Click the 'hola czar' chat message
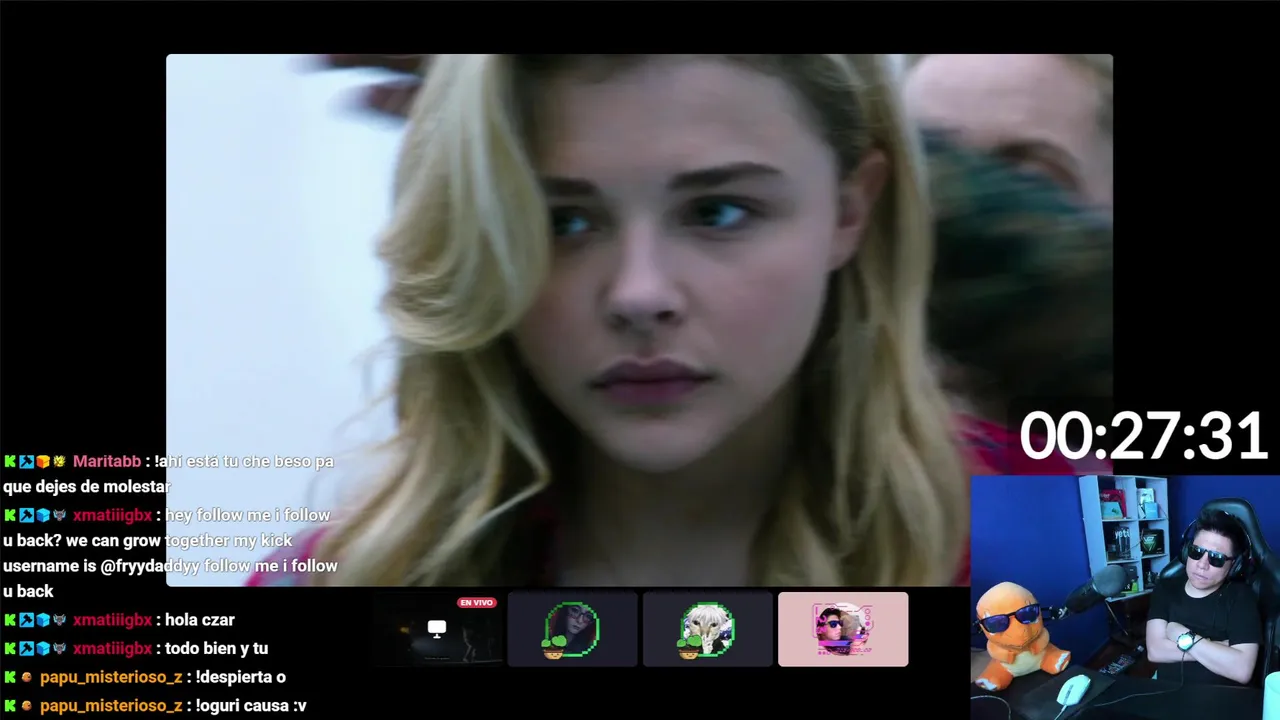This screenshot has height=720, width=1280. point(200,620)
